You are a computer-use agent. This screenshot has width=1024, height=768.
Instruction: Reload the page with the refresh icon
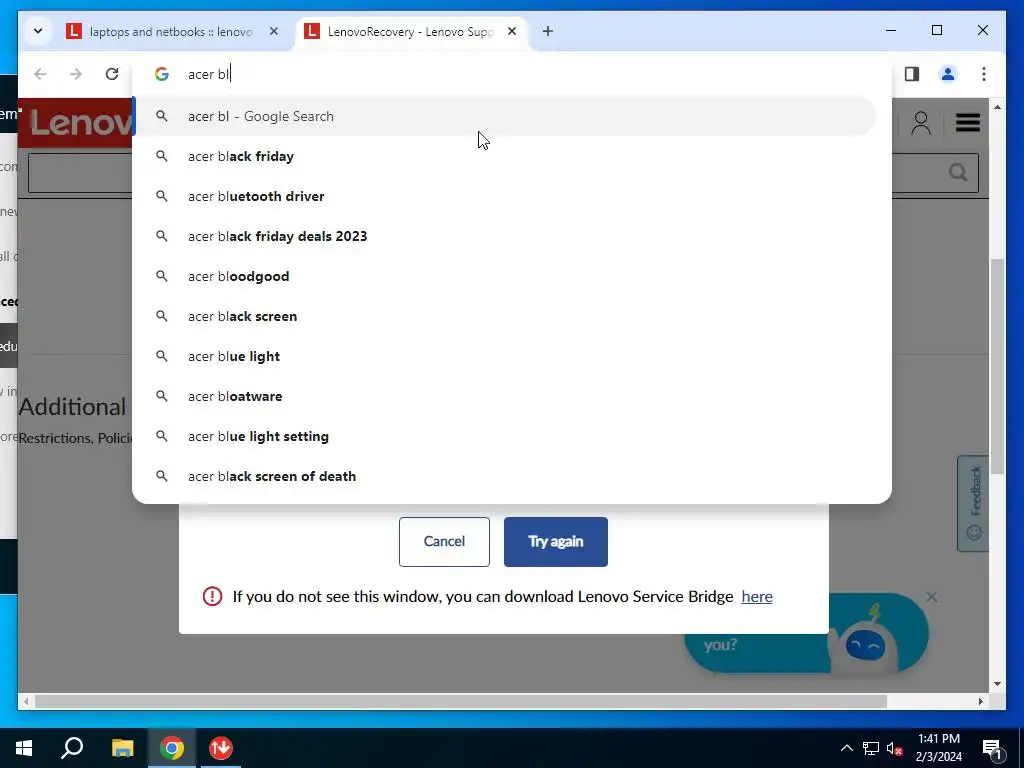(x=112, y=74)
